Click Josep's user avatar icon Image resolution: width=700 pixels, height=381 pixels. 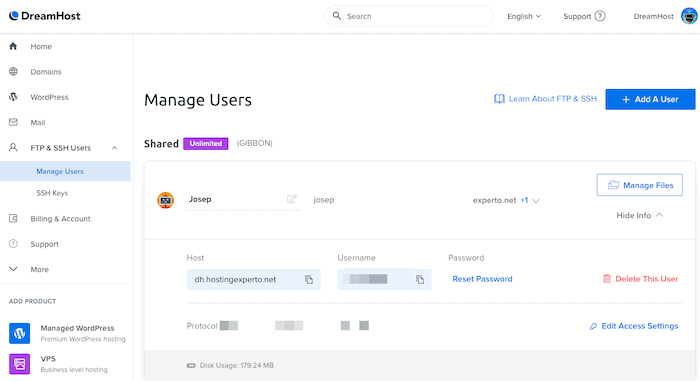click(x=166, y=200)
